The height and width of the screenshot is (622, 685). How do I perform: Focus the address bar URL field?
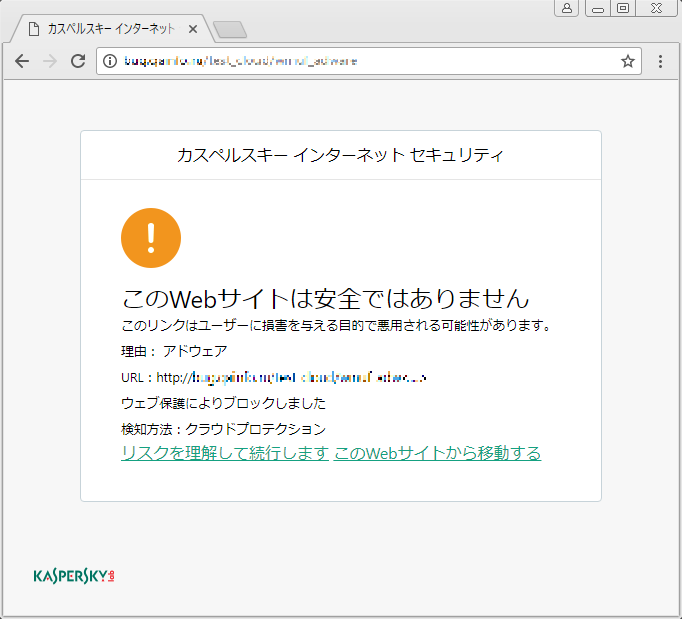(x=370, y=61)
